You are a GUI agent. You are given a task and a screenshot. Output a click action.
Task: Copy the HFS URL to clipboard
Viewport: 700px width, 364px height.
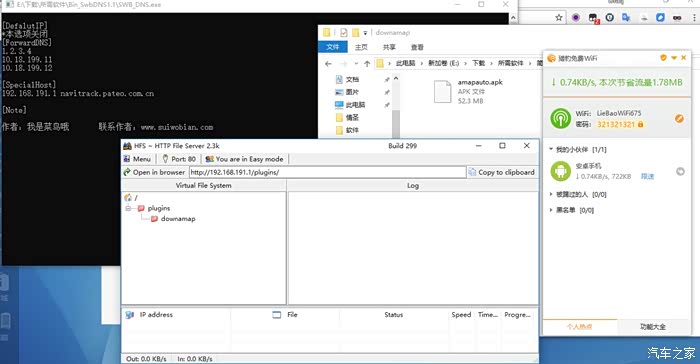click(502, 172)
